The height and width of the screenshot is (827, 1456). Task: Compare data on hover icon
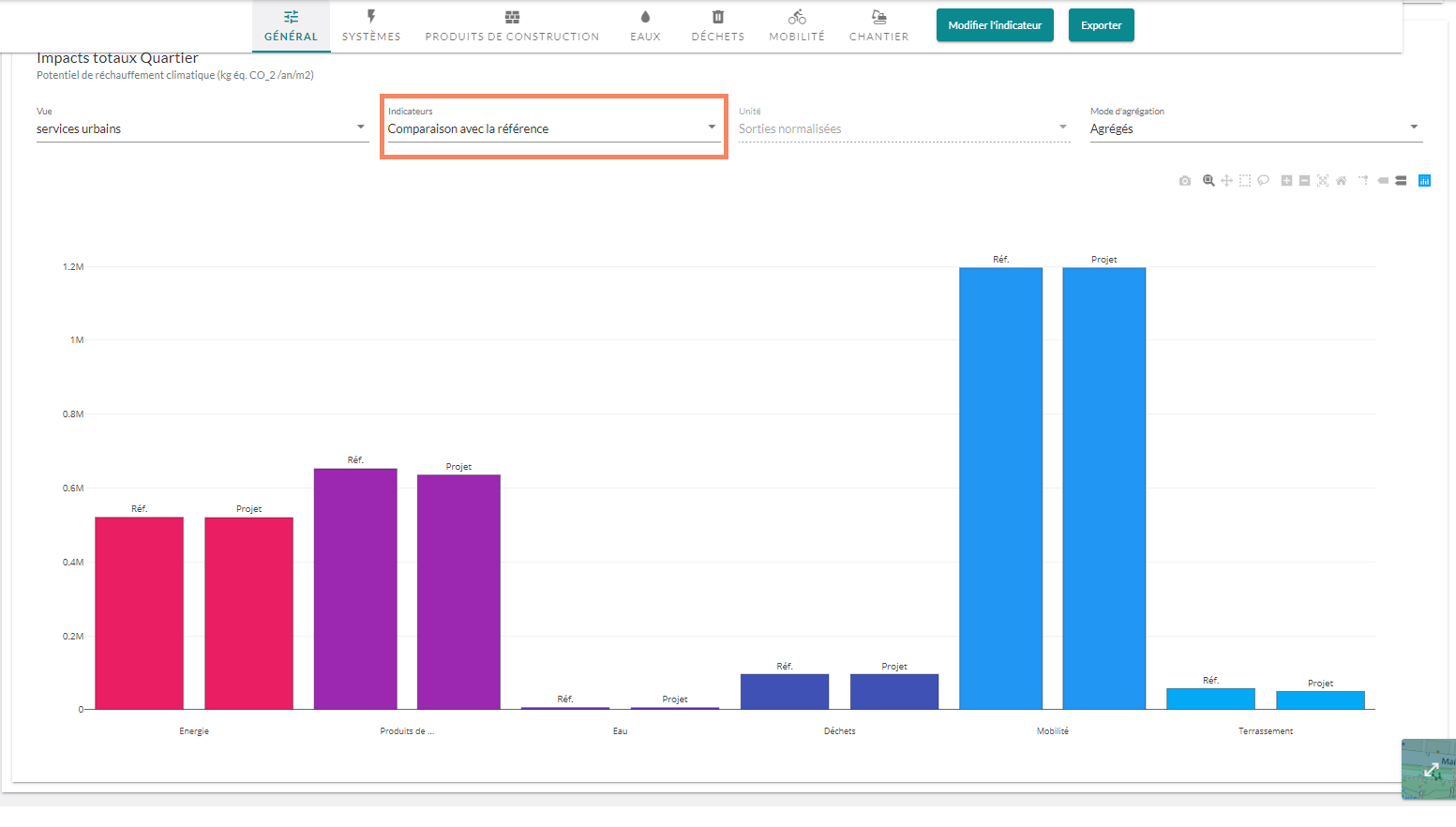coord(1401,181)
